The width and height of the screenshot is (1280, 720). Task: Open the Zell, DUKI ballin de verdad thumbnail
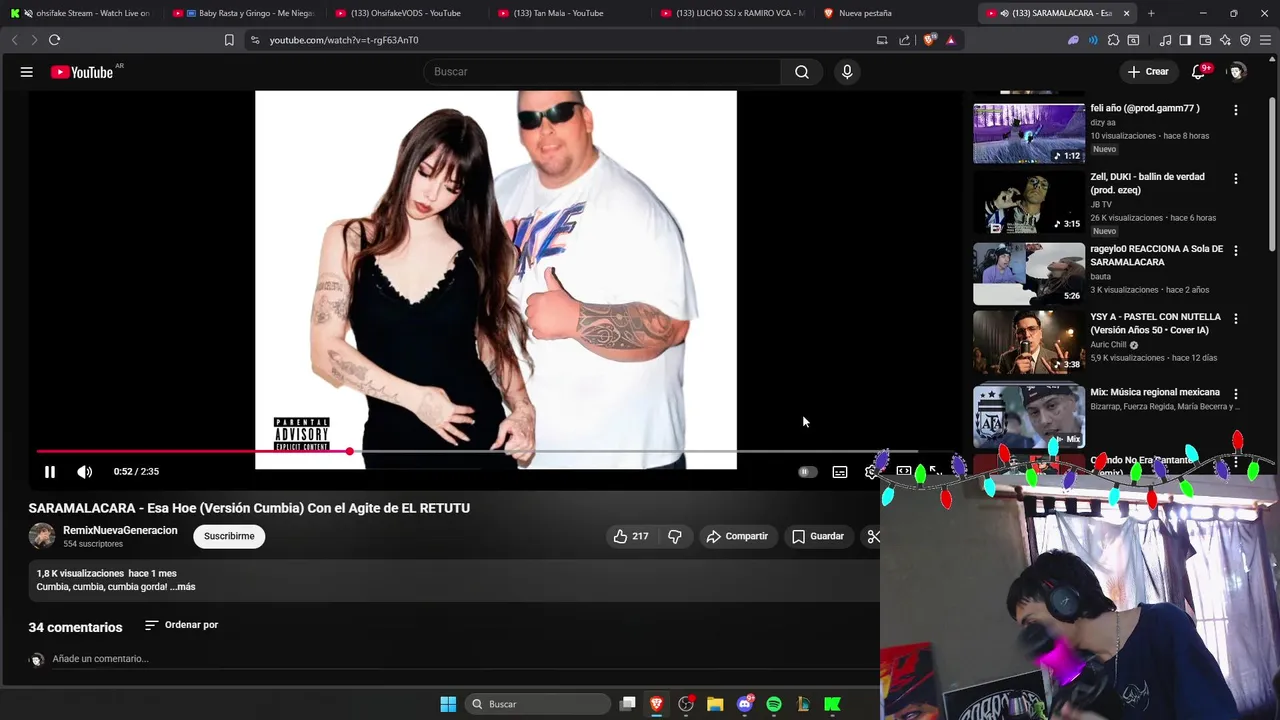tap(1029, 203)
